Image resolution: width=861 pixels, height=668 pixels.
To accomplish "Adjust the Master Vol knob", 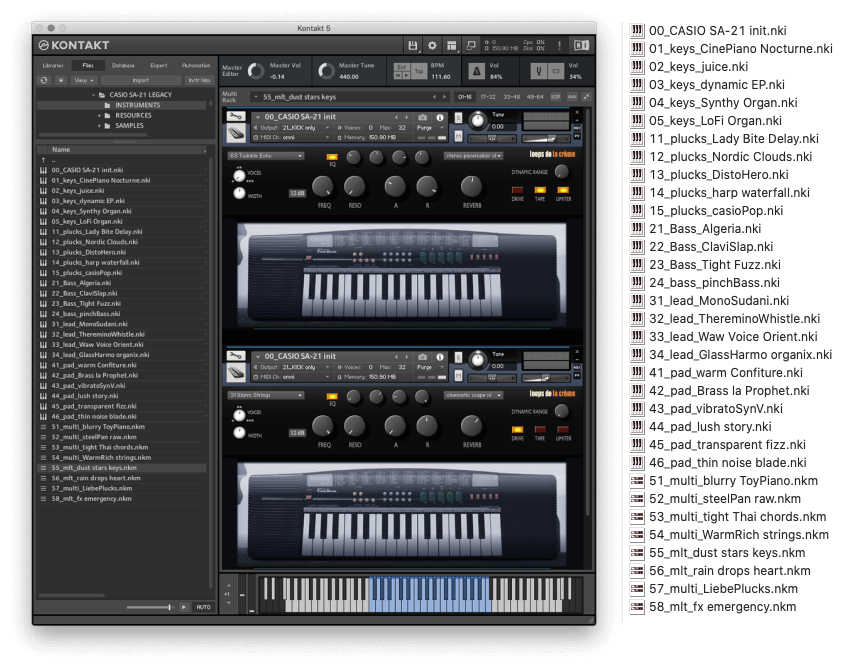I will [x=256, y=71].
